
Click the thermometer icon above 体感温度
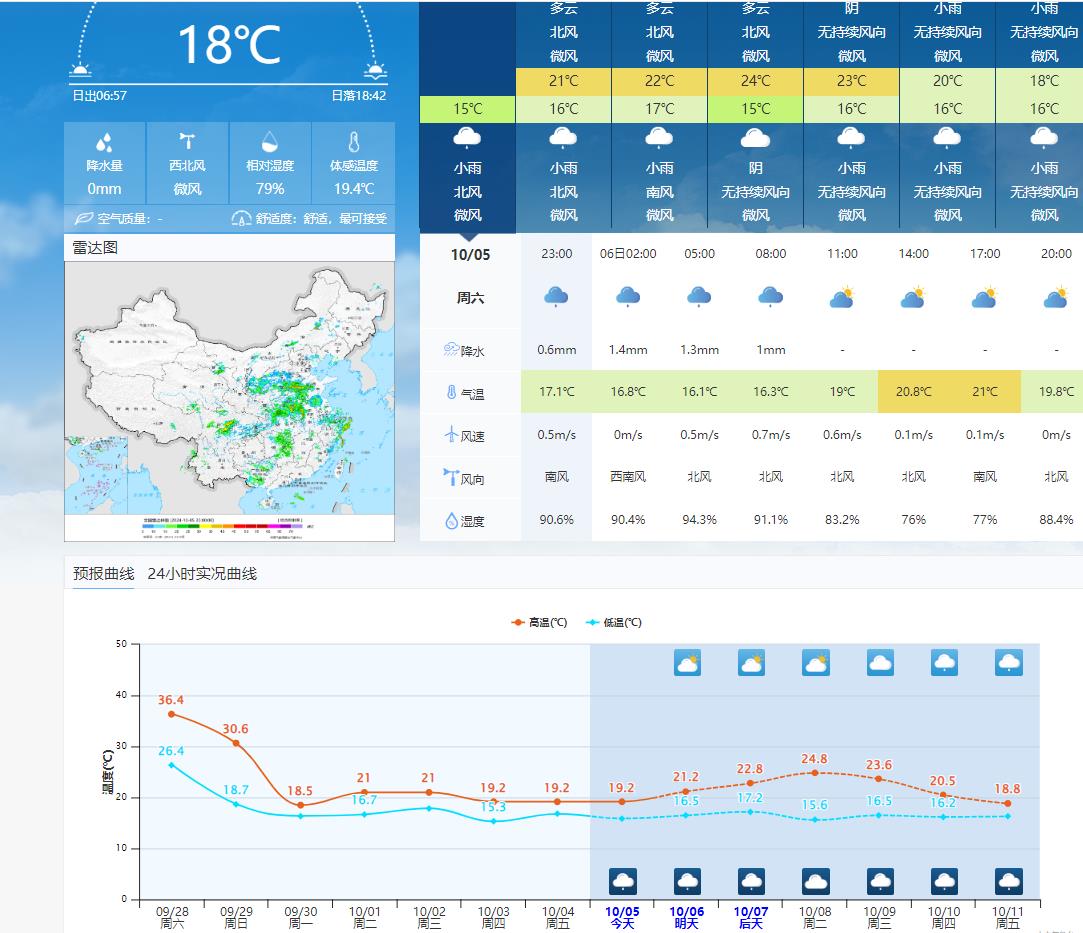pos(353,142)
